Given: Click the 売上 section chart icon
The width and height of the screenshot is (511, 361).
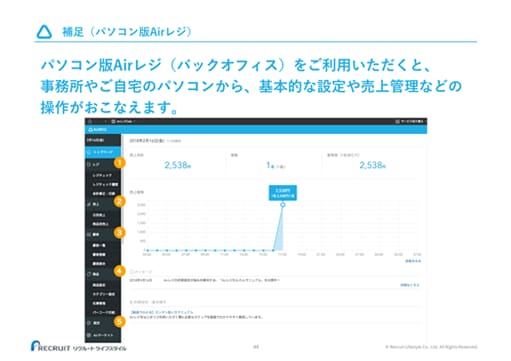Looking at the screenshot, I should click(89, 204).
